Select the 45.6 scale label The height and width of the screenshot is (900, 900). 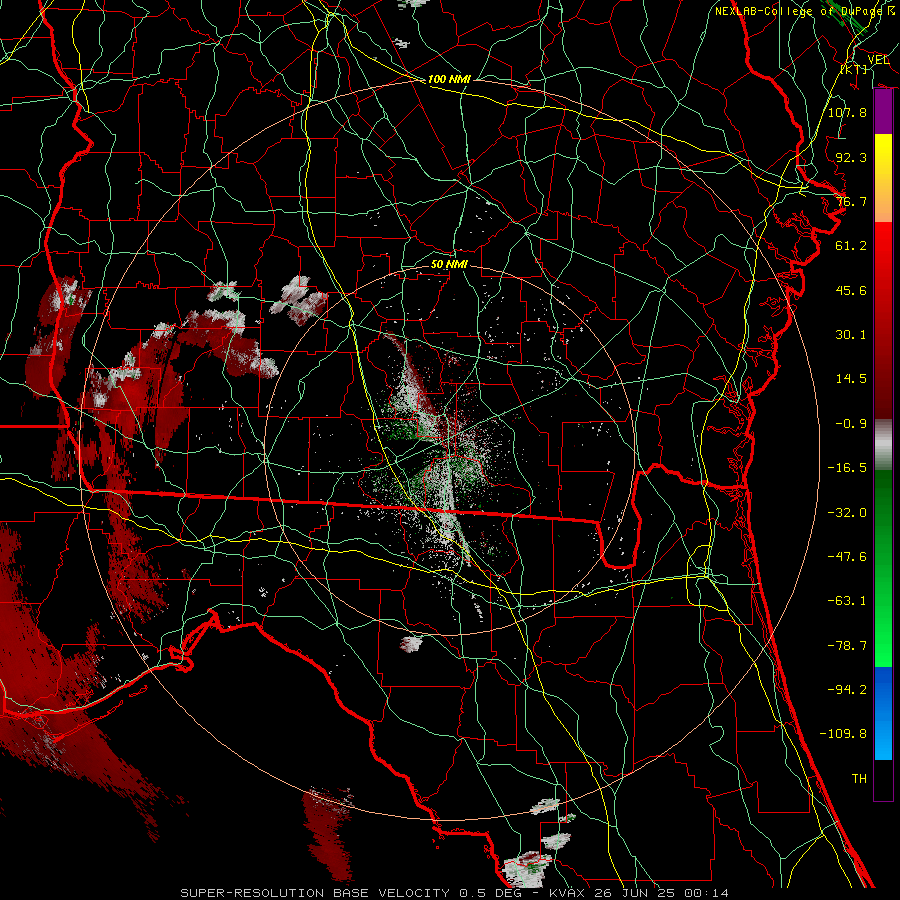point(851,290)
